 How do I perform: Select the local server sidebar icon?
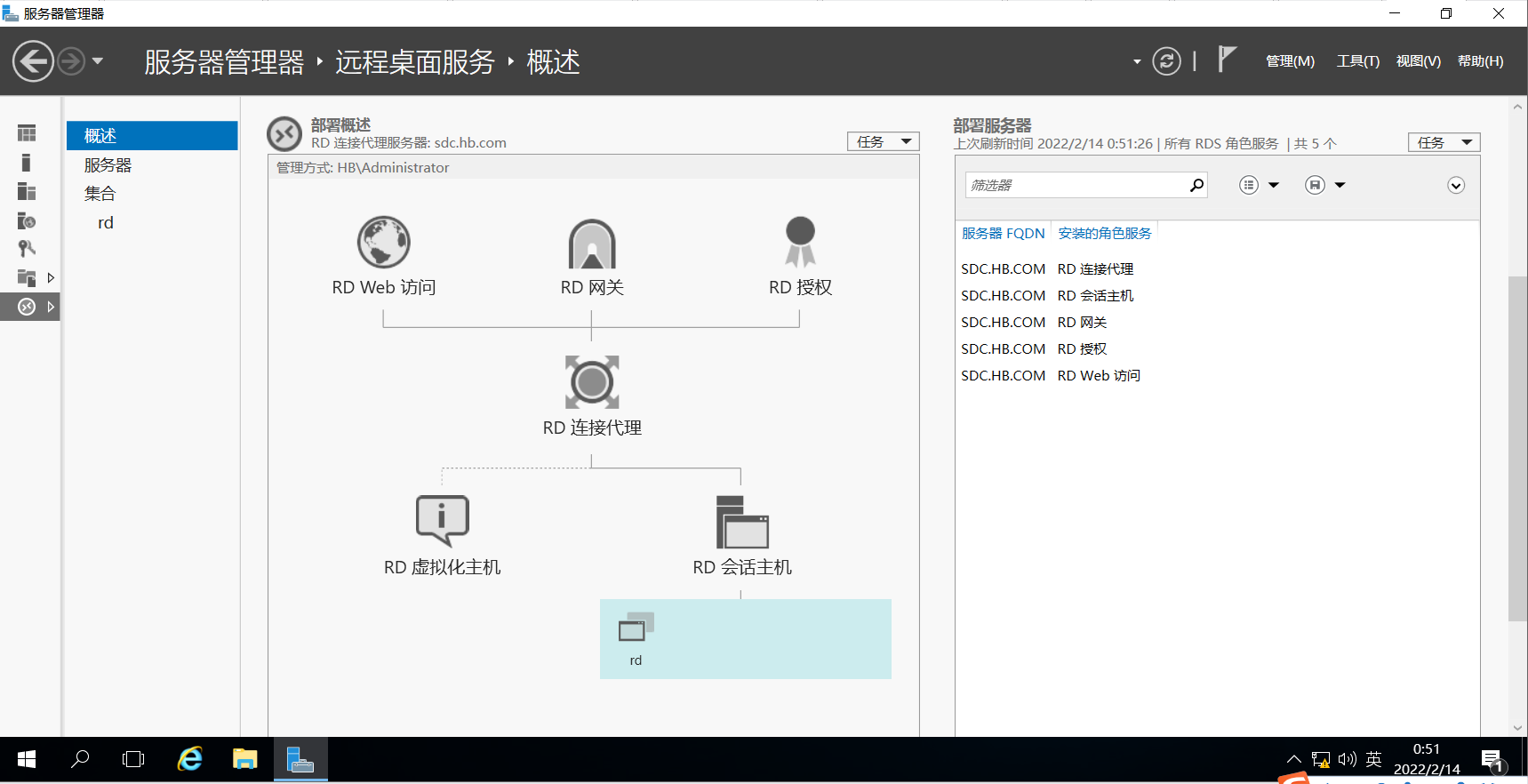(26, 163)
